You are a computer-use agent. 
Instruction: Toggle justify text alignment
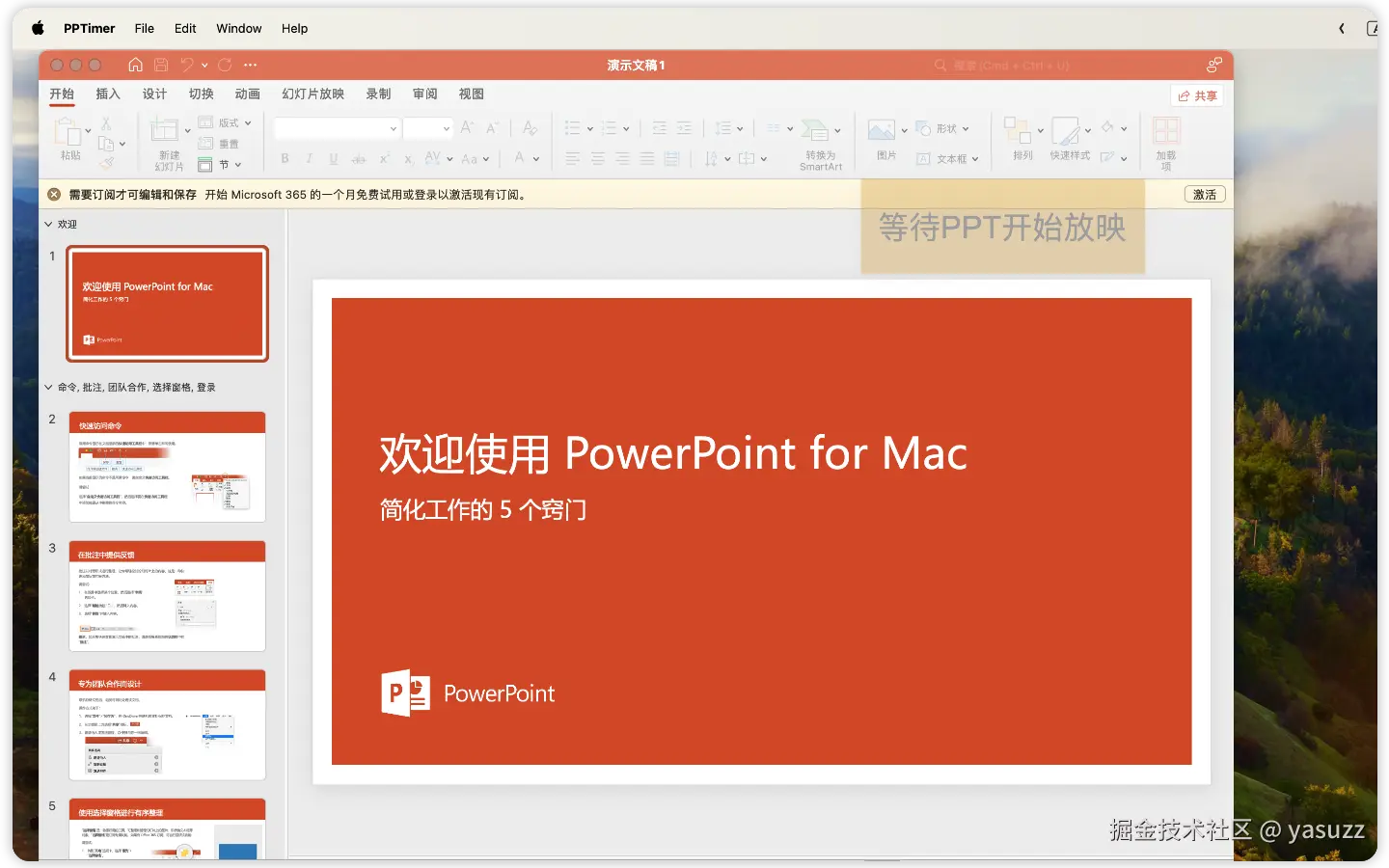[647, 158]
